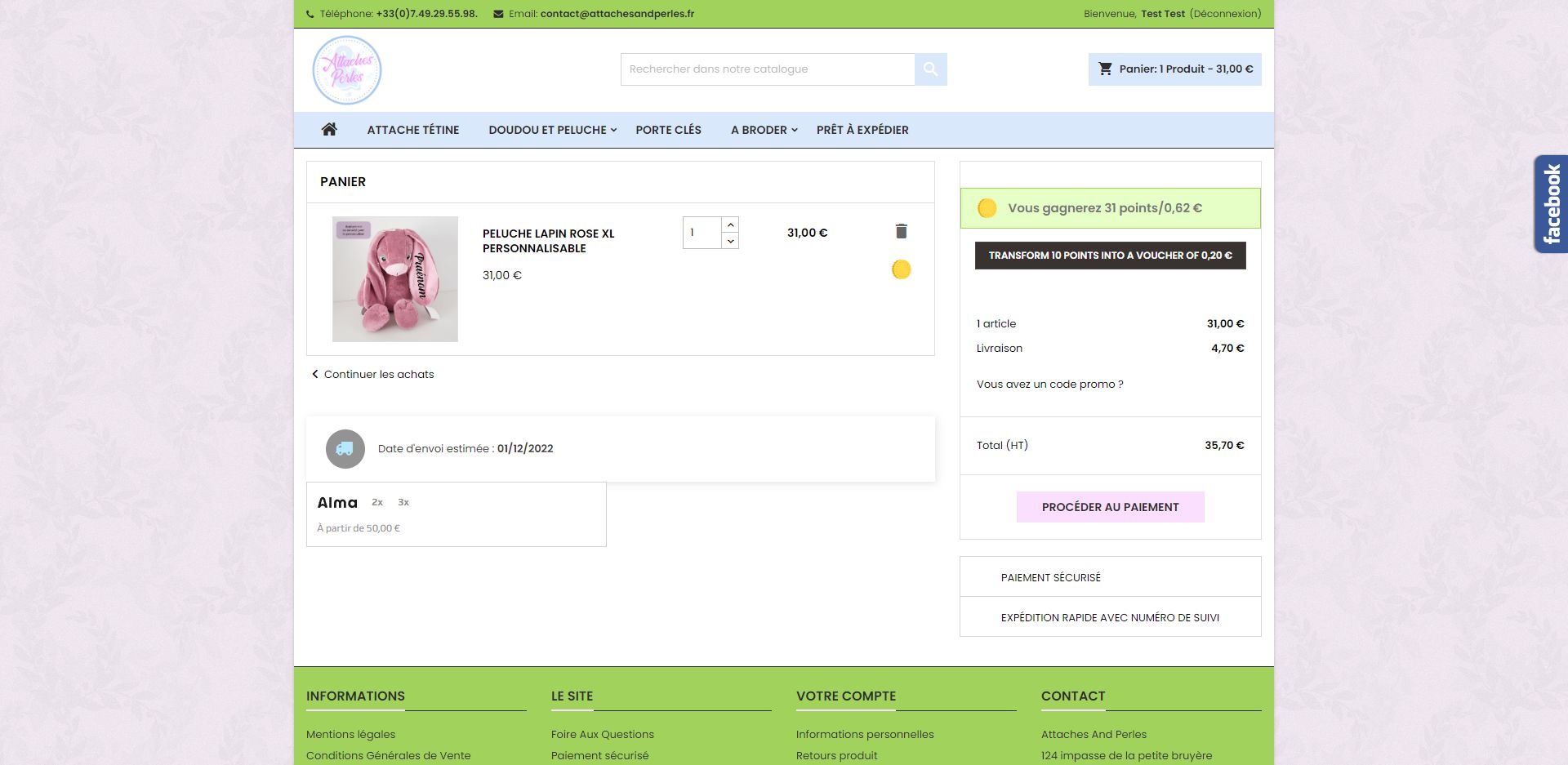The width and height of the screenshot is (1568, 765).
Task: Open Mentions légales footer link
Action: (x=351, y=735)
